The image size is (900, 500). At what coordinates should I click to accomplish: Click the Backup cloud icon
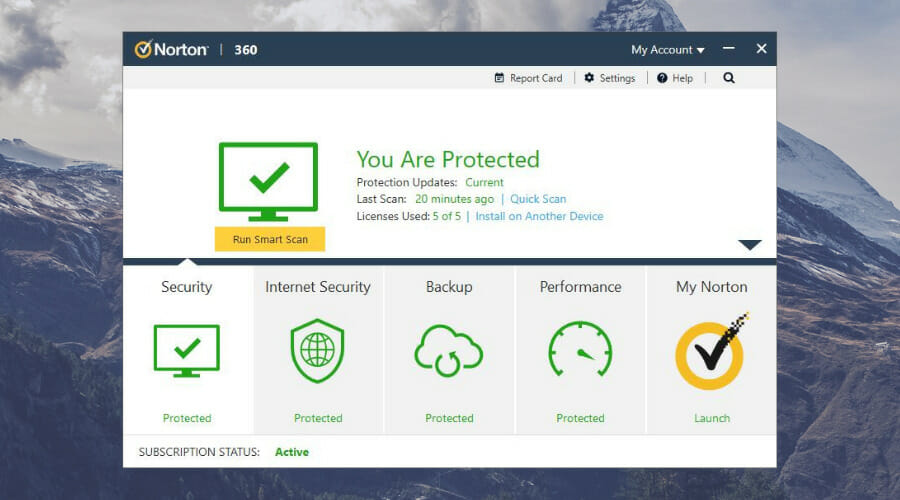click(x=448, y=351)
